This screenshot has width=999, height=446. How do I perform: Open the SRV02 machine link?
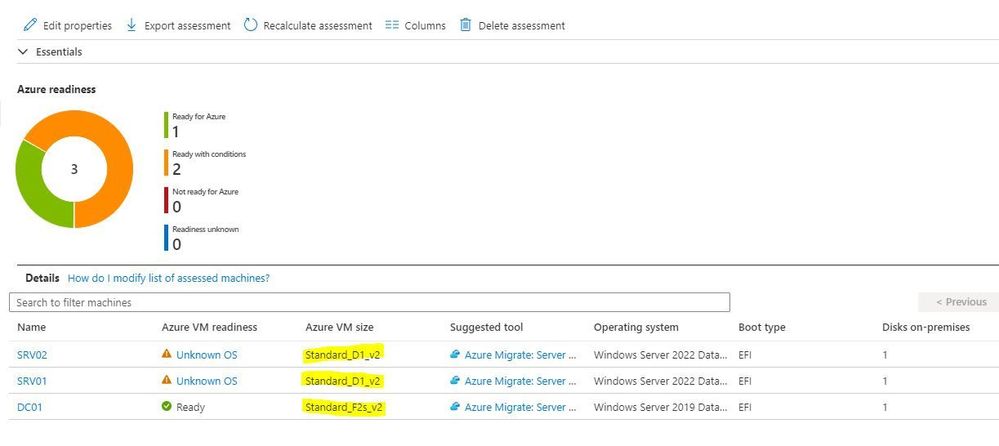pos(32,355)
